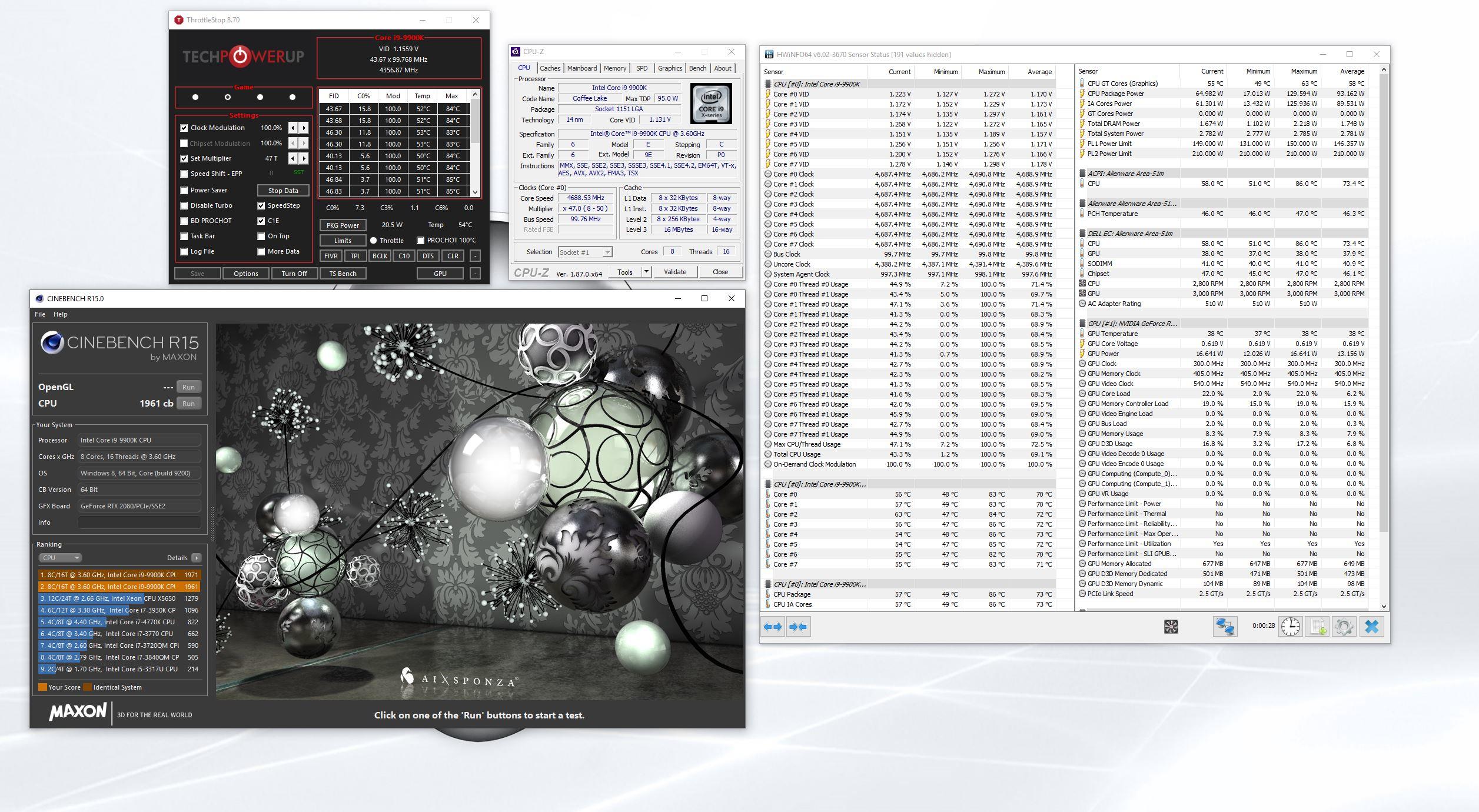This screenshot has height=812, width=1479.
Task: Expand the Socket #1 selection dropdown
Action: click(584, 252)
